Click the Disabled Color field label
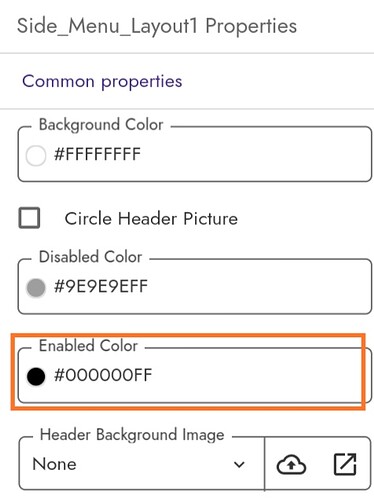The image size is (374, 500). point(90,257)
